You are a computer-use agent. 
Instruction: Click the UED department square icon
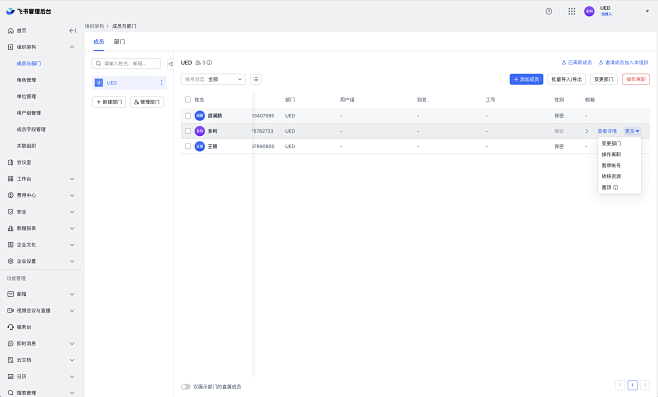point(99,83)
